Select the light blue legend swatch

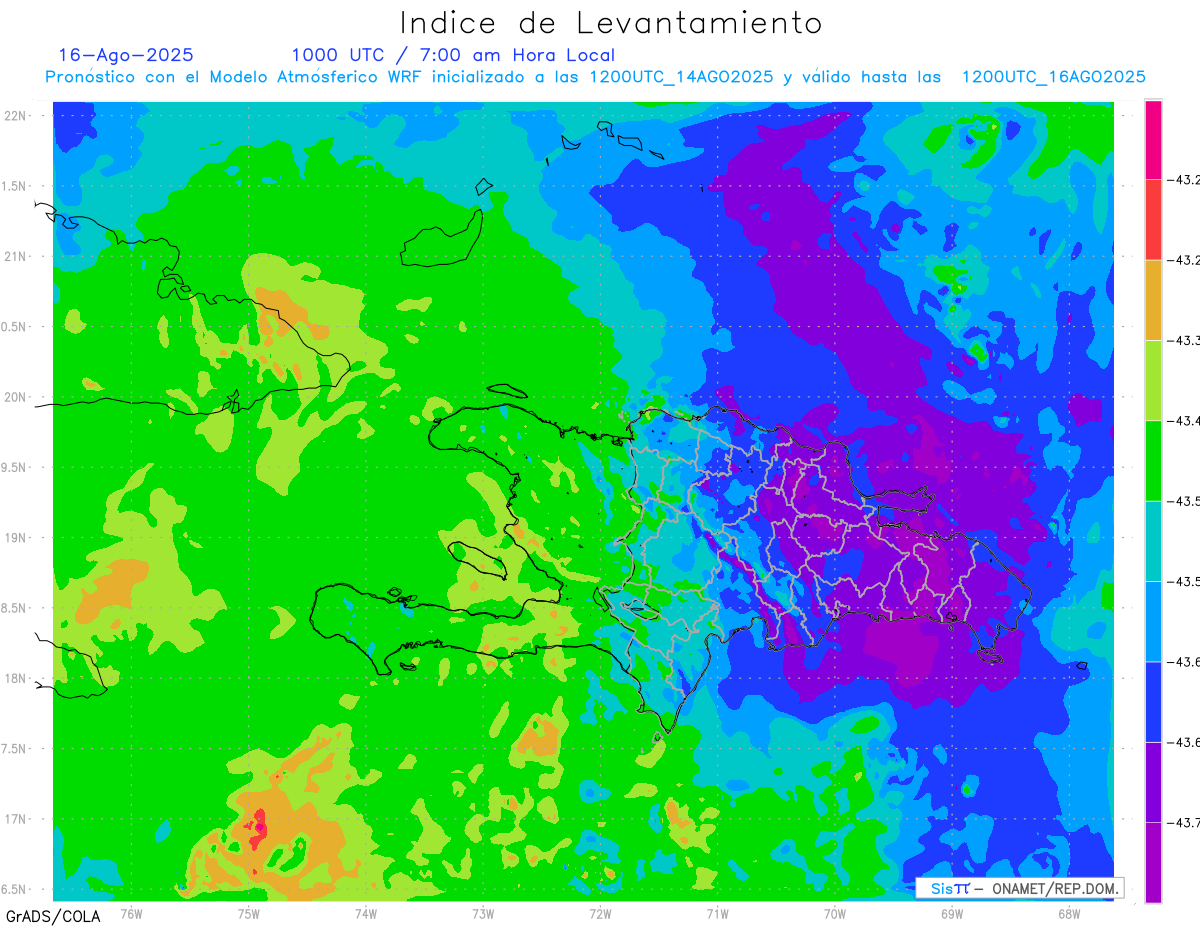pos(1153,621)
